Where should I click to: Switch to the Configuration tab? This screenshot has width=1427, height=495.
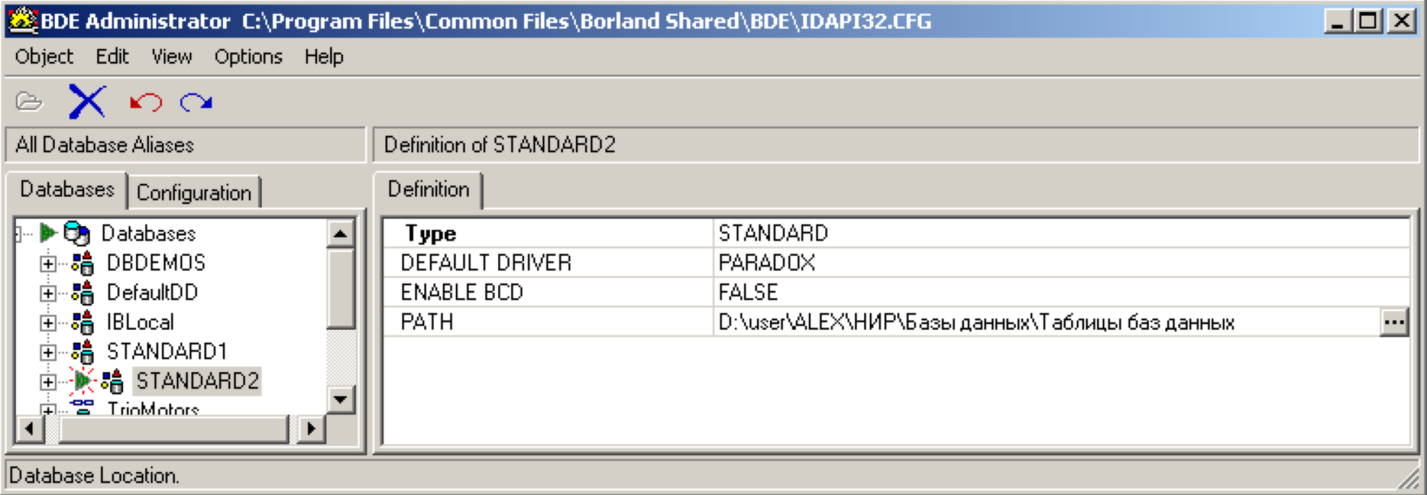(x=194, y=192)
